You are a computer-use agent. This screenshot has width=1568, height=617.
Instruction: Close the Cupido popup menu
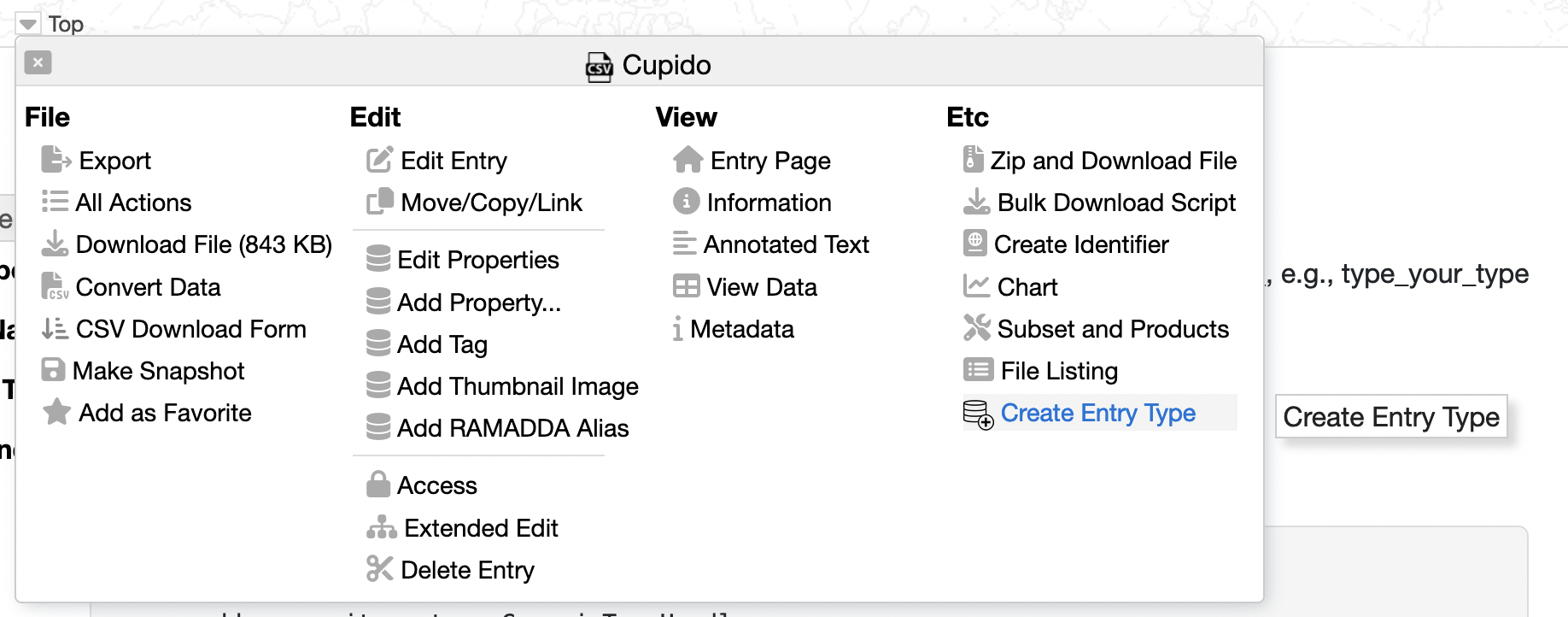click(38, 62)
